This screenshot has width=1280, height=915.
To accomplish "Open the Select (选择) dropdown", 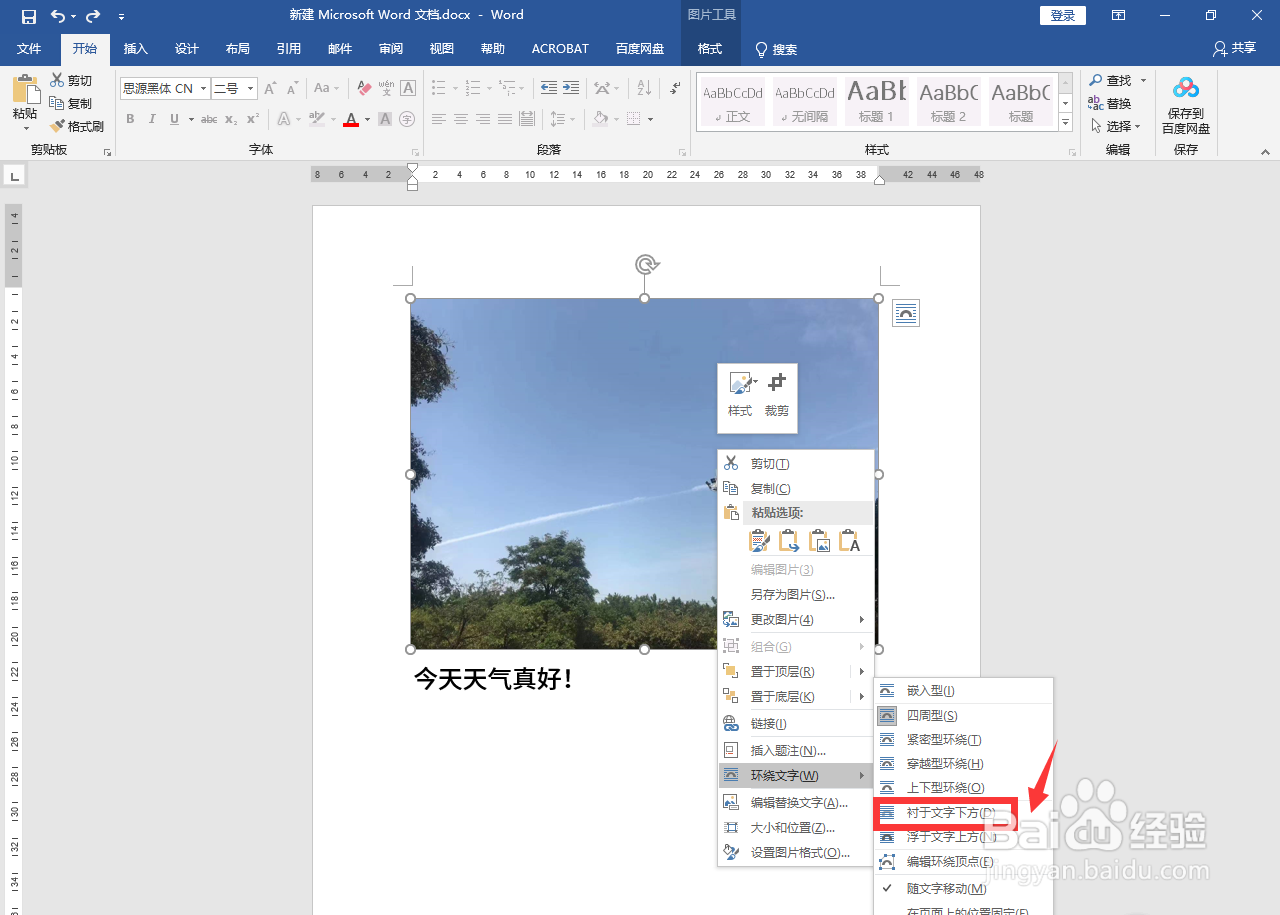I will pyautogui.click(x=1116, y=126).
